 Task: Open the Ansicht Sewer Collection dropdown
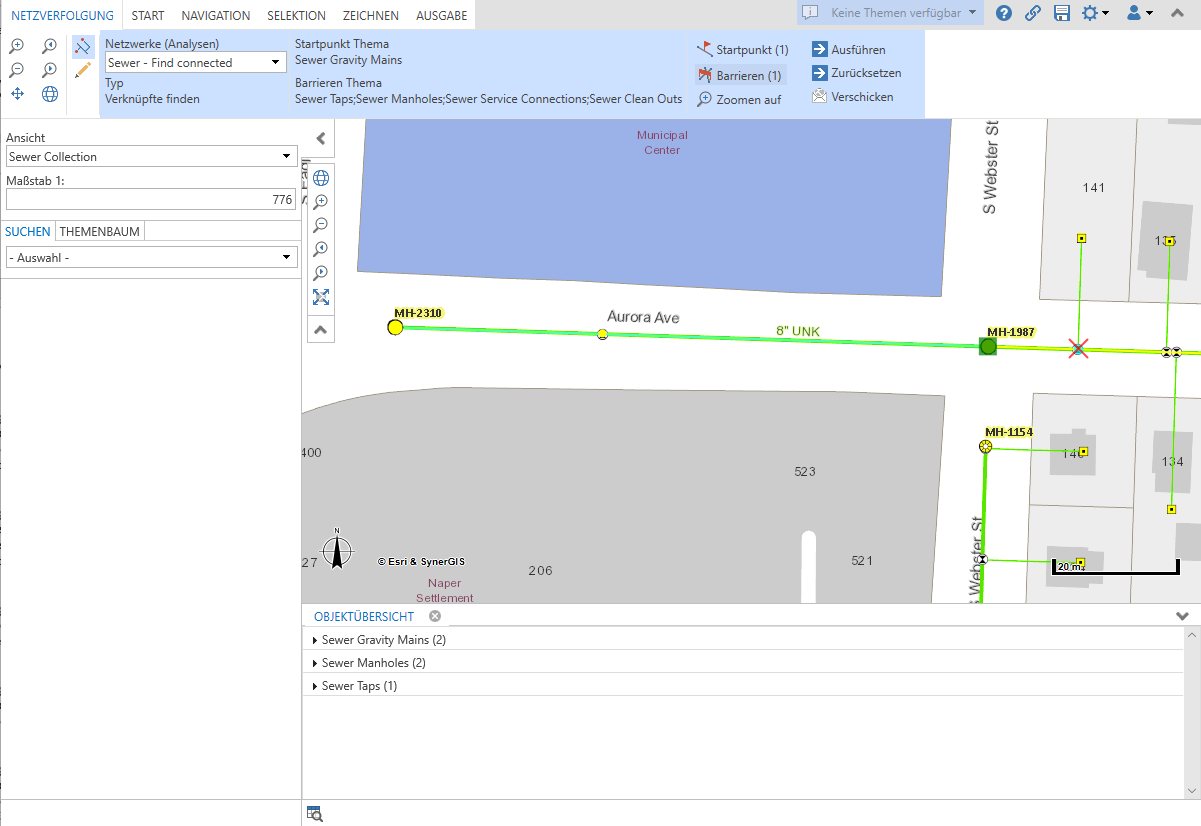[x=151, y=157]
